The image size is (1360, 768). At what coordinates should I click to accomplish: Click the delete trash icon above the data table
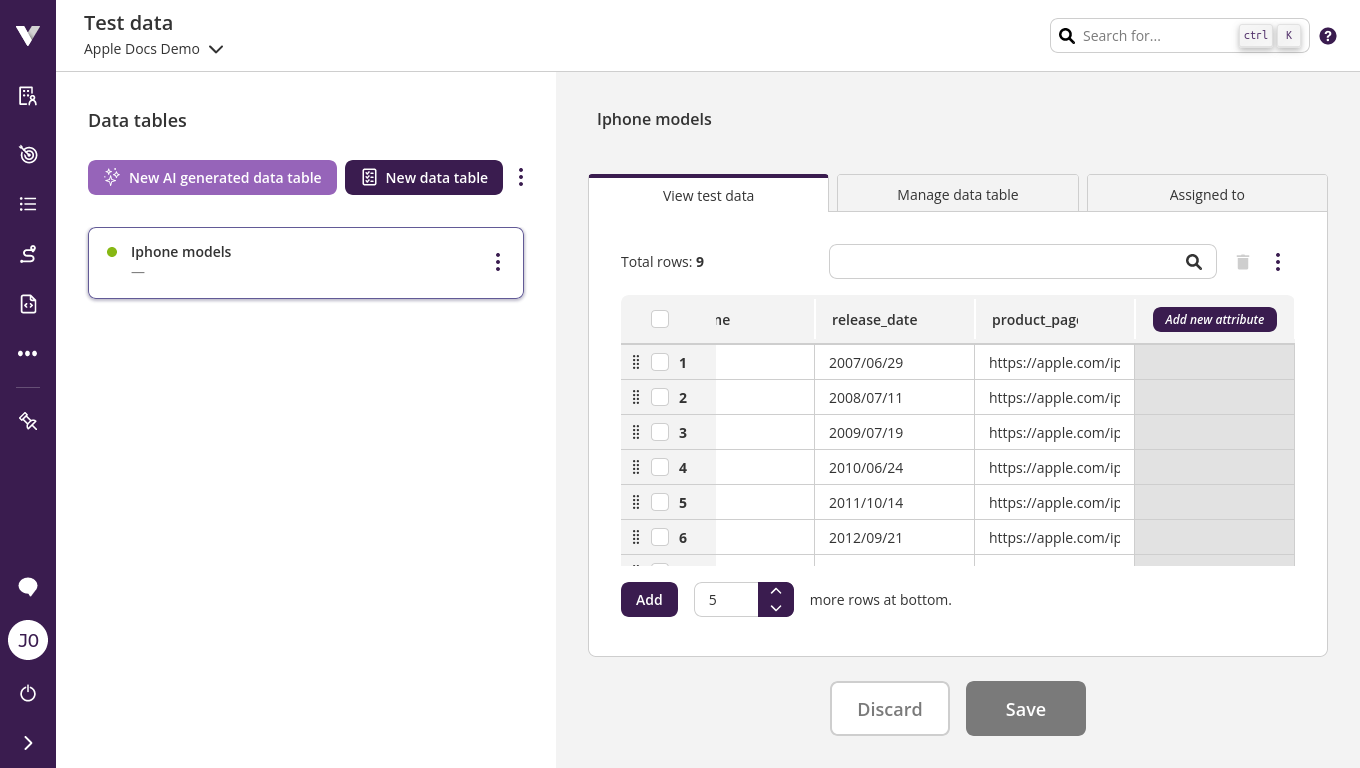1243,261
